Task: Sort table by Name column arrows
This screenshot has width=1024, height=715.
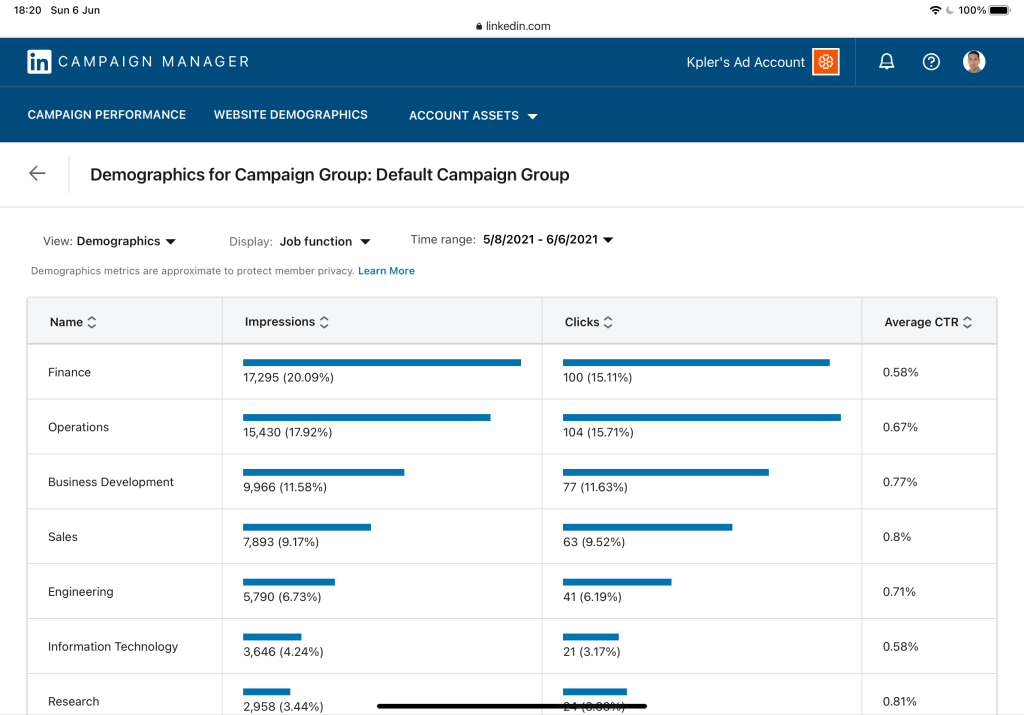Action: (92, 322)
